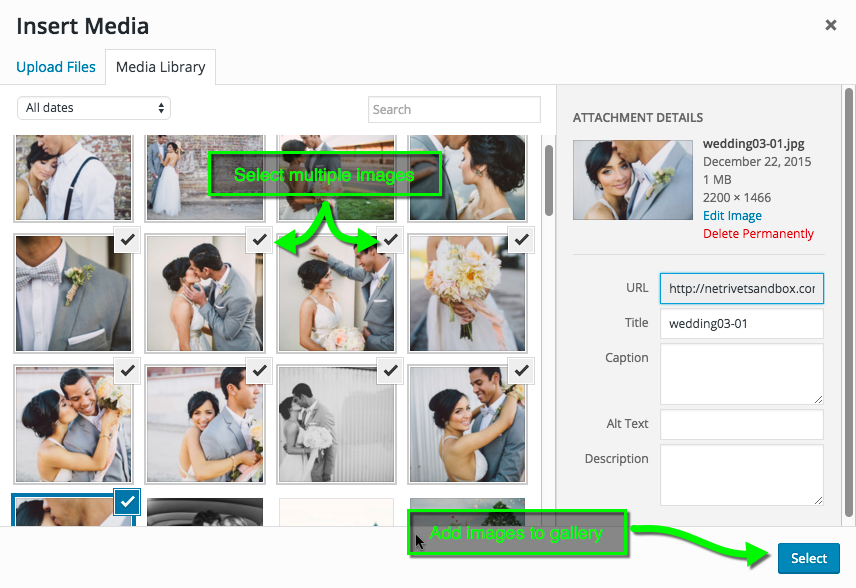Click the December 22, 2015 date text

(x=757, y=162)
